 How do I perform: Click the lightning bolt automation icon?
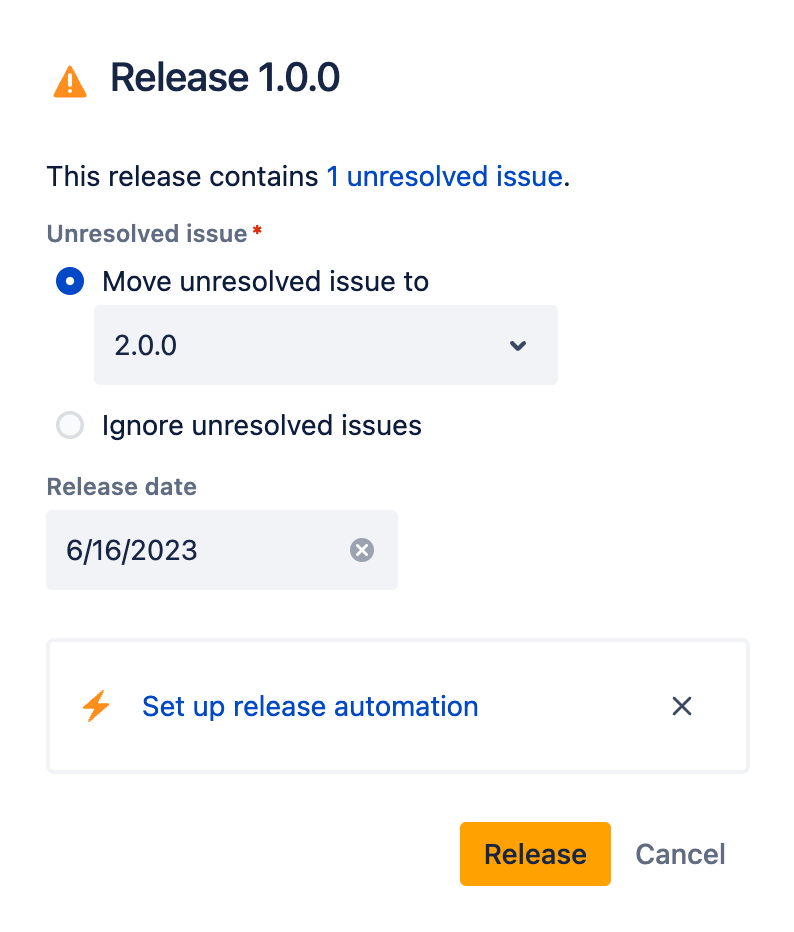coord(96,706)
